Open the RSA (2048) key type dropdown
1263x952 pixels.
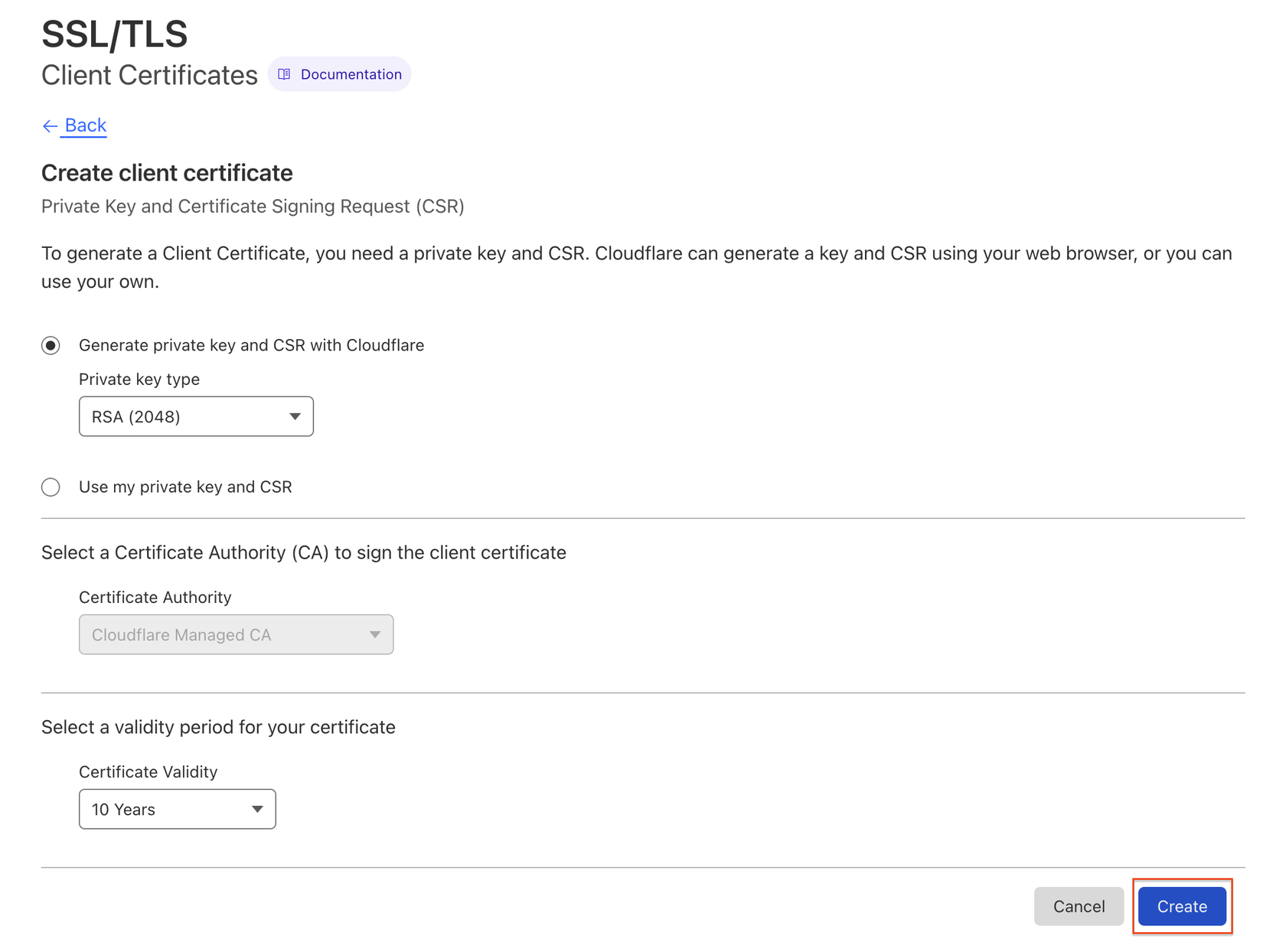pyautogui.click(x=195, y=416)
